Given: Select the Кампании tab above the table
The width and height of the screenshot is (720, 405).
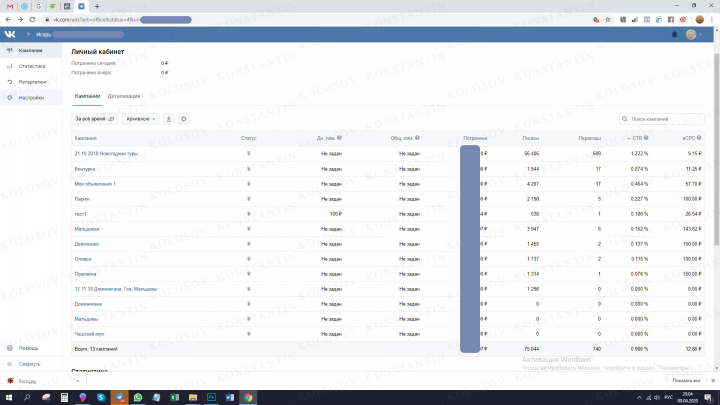Looking at the screenshot, I should coord(87,96).
